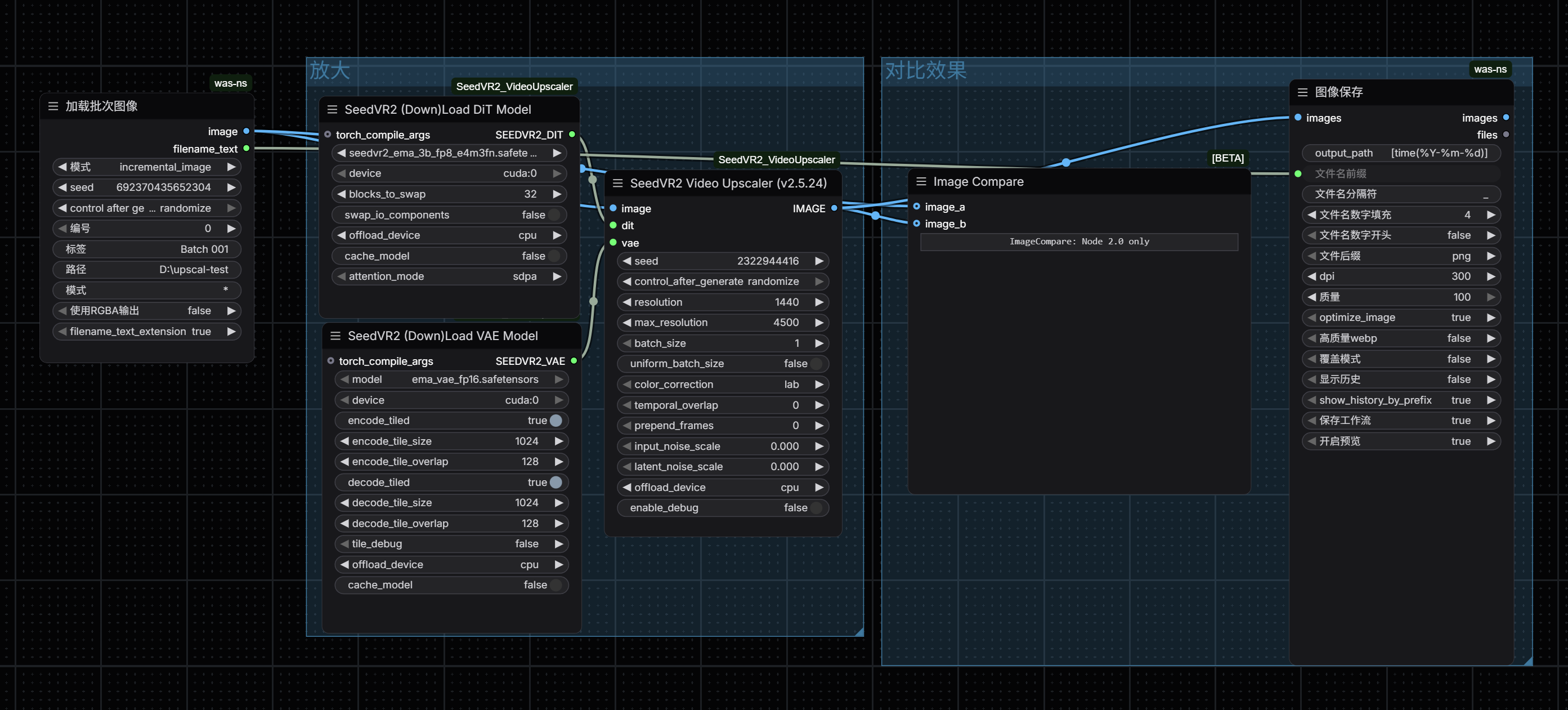The width and height of the screenshot is (1568, 710).
Task: Enable the enable_debug toggle
Action: [x=816, y=508]
